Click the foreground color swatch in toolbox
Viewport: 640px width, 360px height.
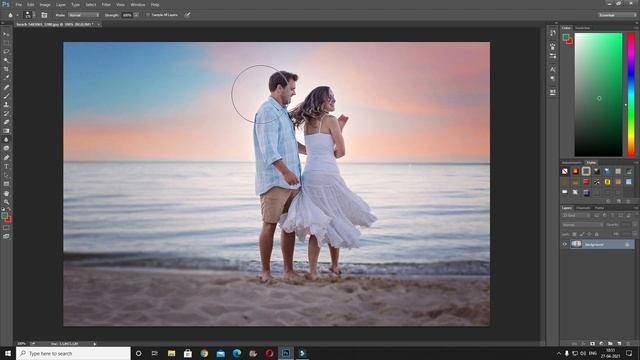pyautogui.click(x=4, y=216)
